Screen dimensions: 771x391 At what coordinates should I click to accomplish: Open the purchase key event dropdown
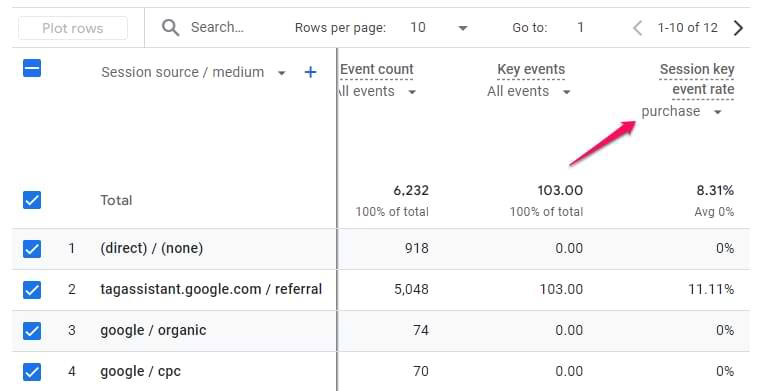coord(682,112)
